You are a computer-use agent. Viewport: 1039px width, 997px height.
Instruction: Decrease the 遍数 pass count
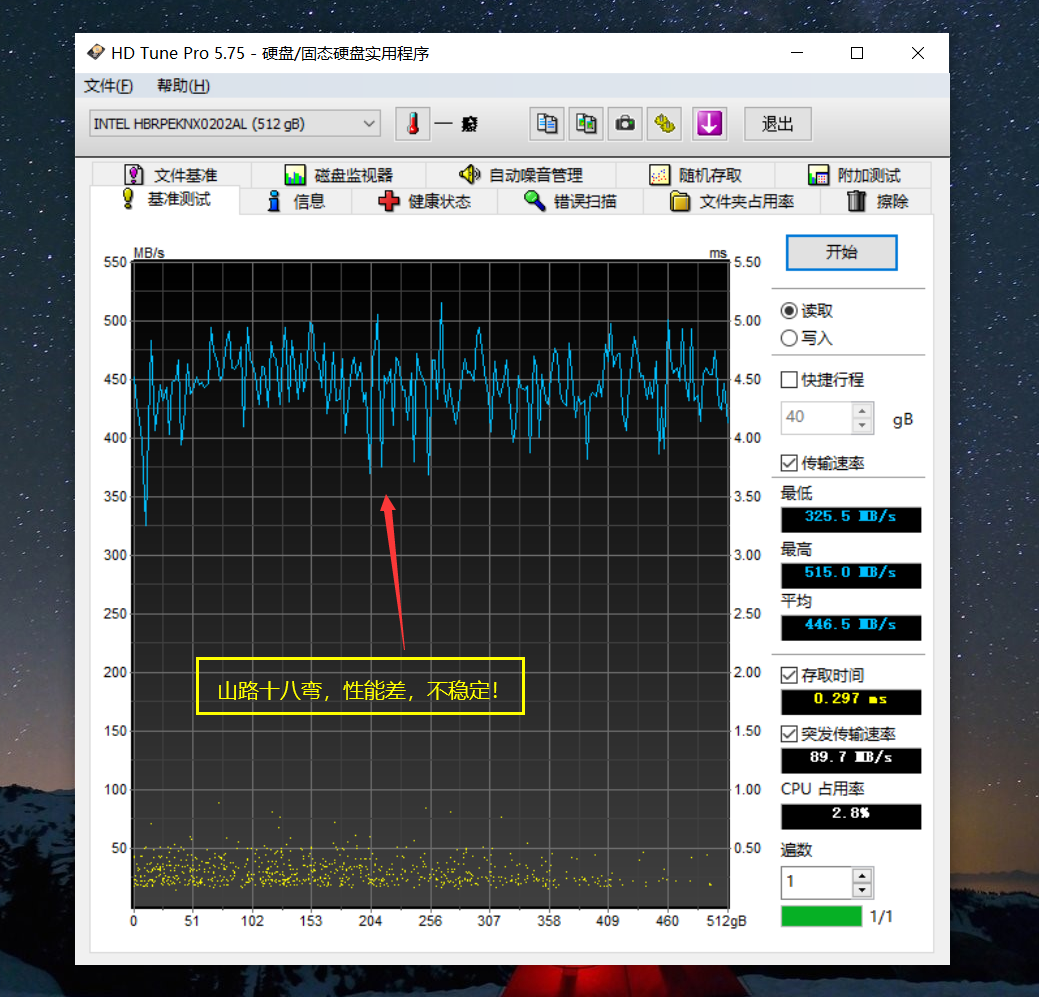[x=862, y=890]
